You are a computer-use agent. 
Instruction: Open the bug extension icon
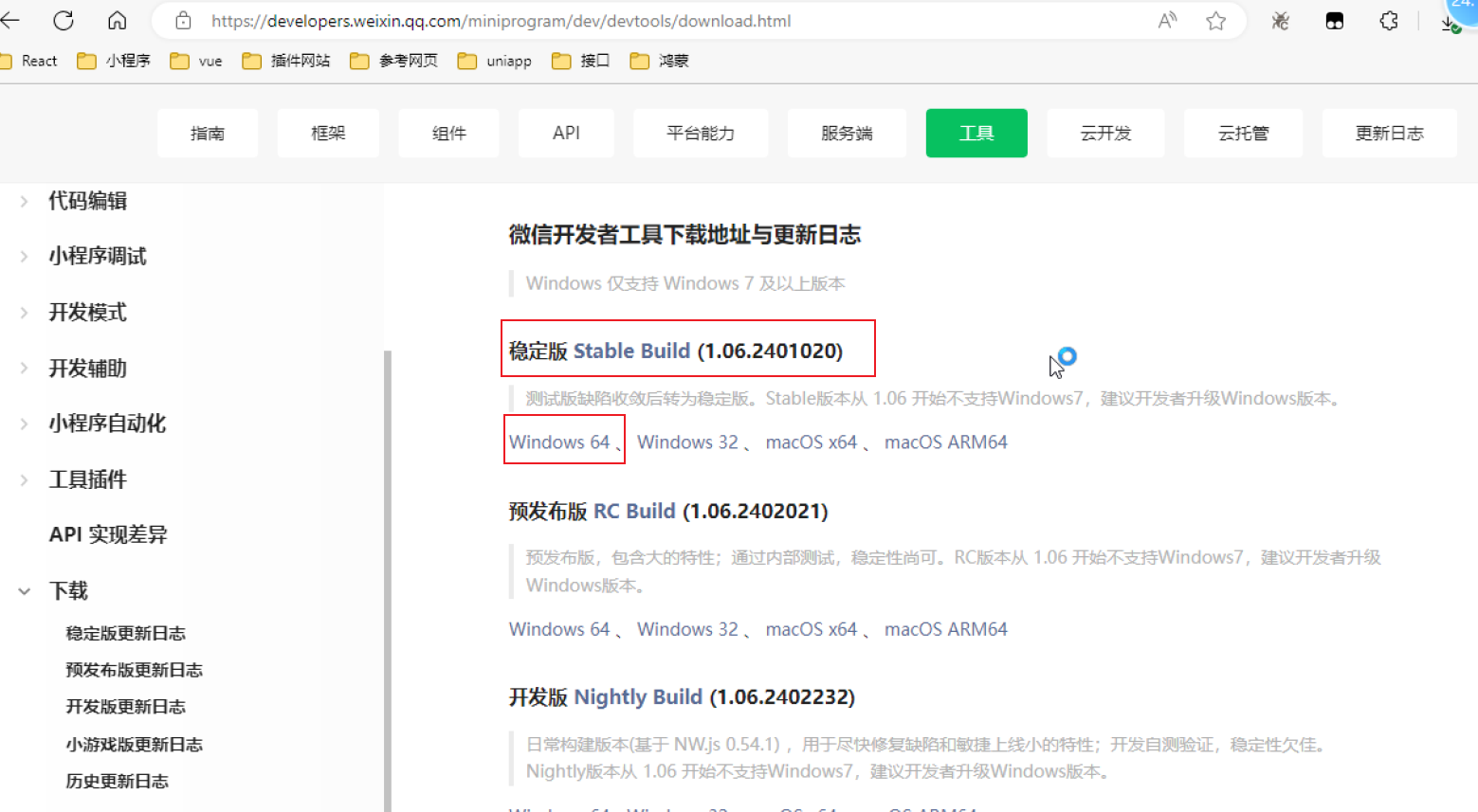(x=1280, y=21)
